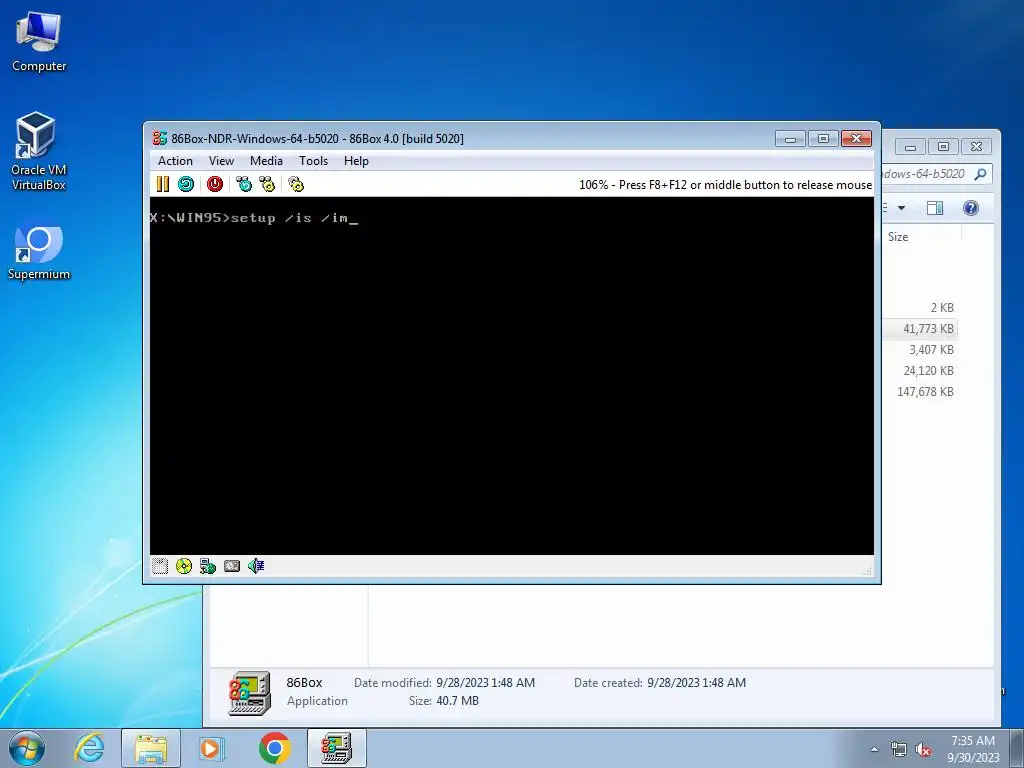
Task: Click the Explorer search magnifier icon
Action: click(x=980, y=174)
